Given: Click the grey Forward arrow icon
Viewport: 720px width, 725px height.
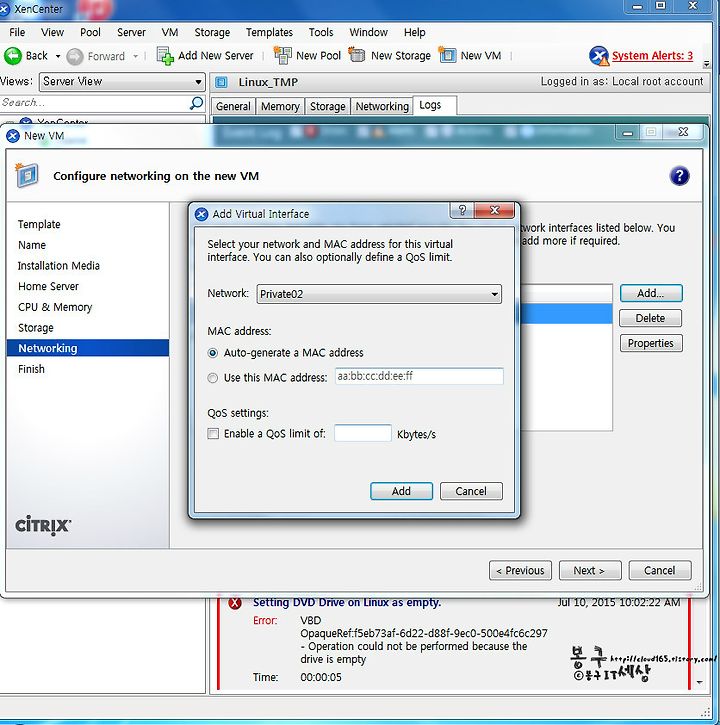Looking at the screenshot, I should [x=74, y=56].
